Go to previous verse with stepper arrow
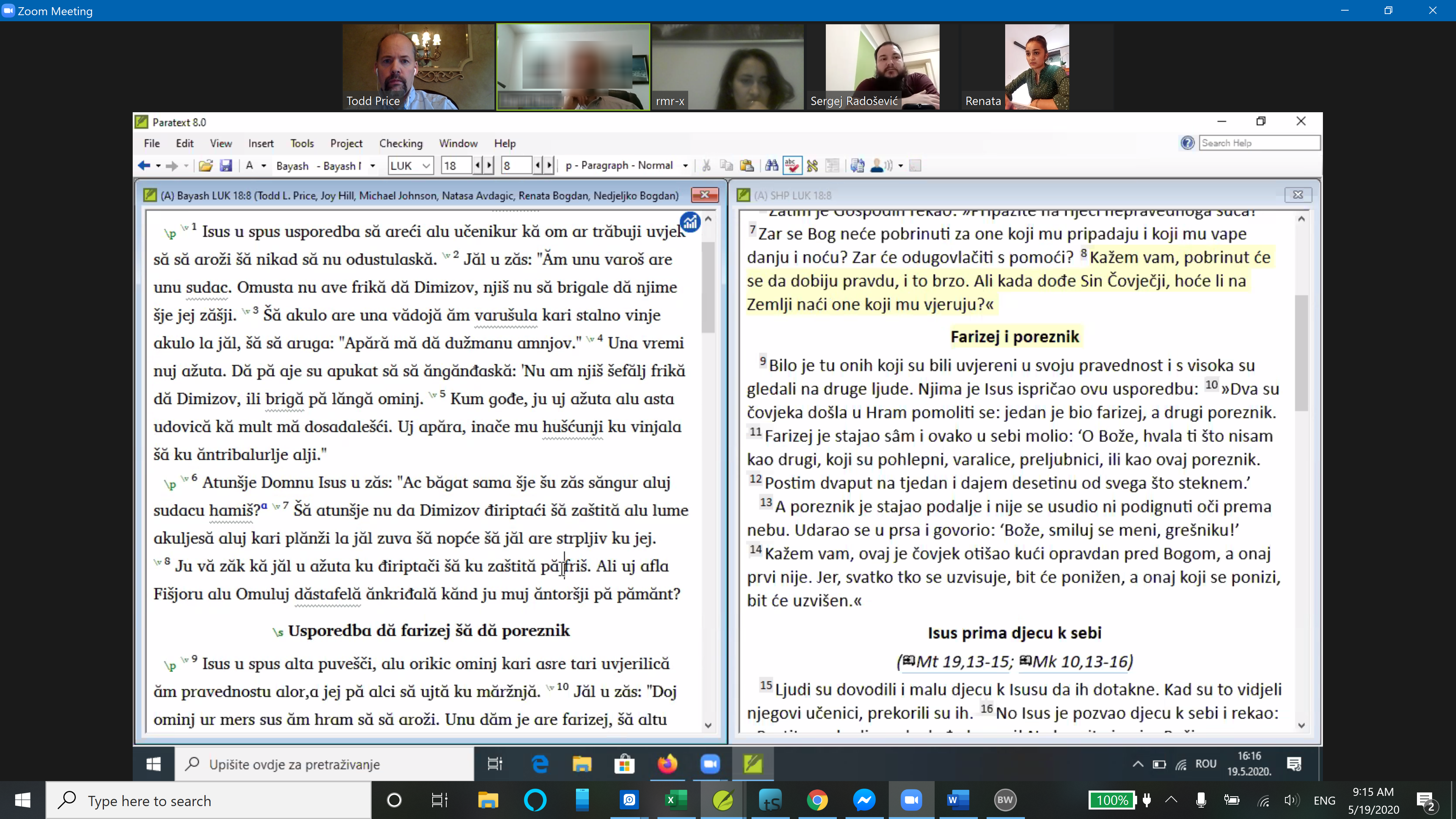 (538, 166)
